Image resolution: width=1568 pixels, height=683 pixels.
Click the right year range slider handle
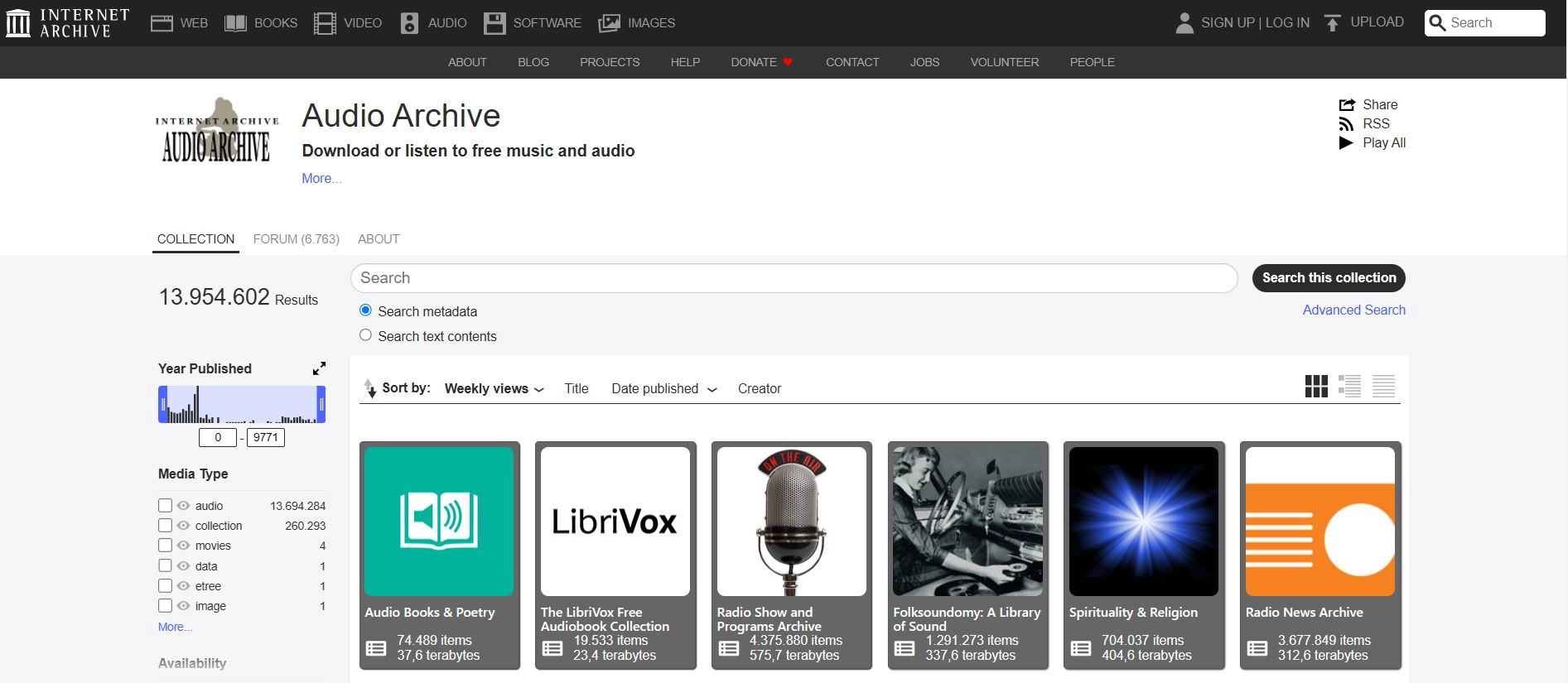pos(321,405)
